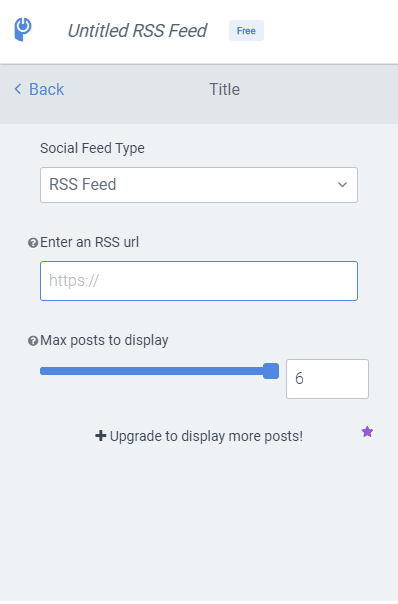Open help icon beside Max posts to display
398x604 pixels.
(x=33, y=341)
